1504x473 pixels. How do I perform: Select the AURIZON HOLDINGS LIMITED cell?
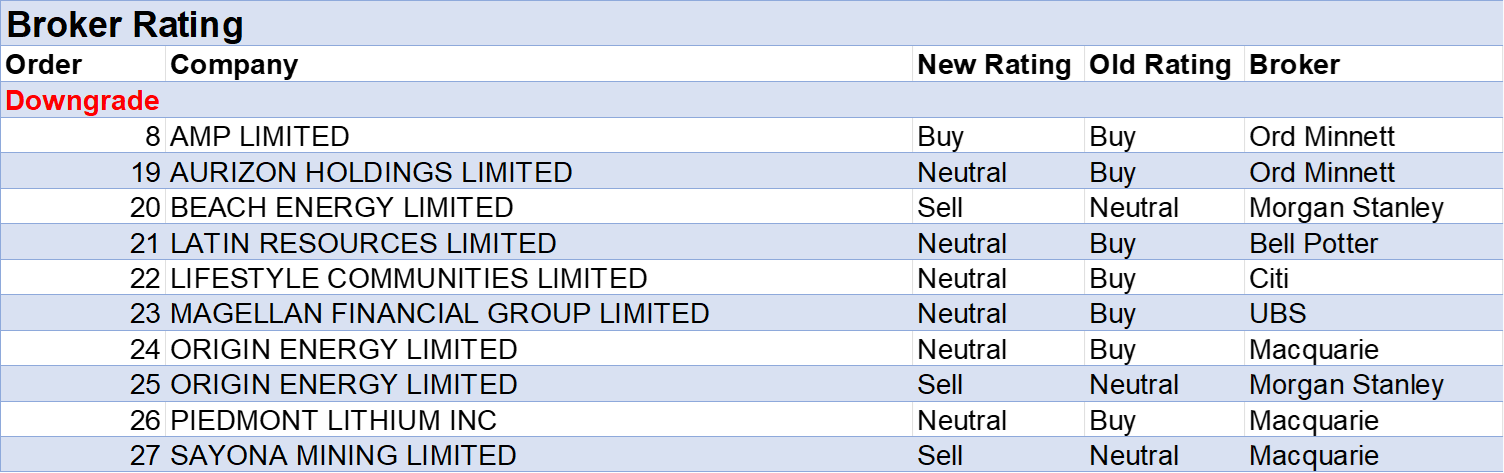[x=371, y=172]
